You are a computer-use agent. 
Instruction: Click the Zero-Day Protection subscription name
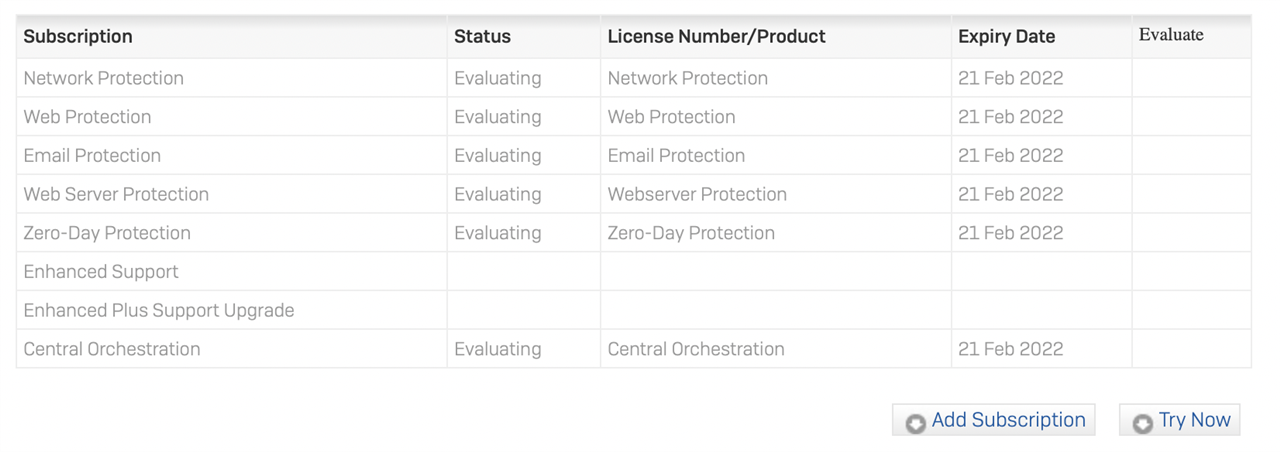pyautogui.click(x=107, y=233)
